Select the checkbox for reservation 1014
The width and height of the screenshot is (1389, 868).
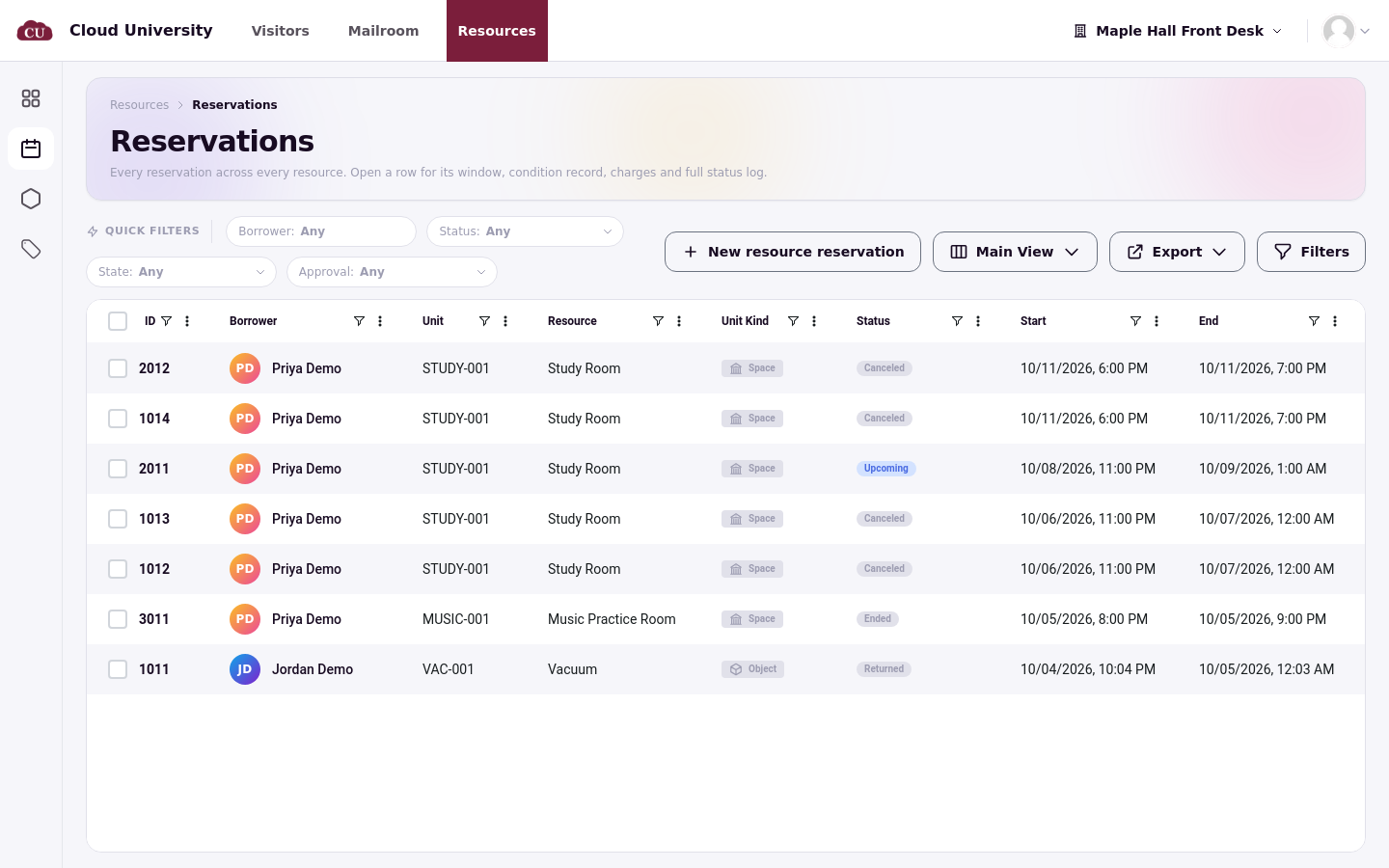pyautogui.click(x=118, y=419)
